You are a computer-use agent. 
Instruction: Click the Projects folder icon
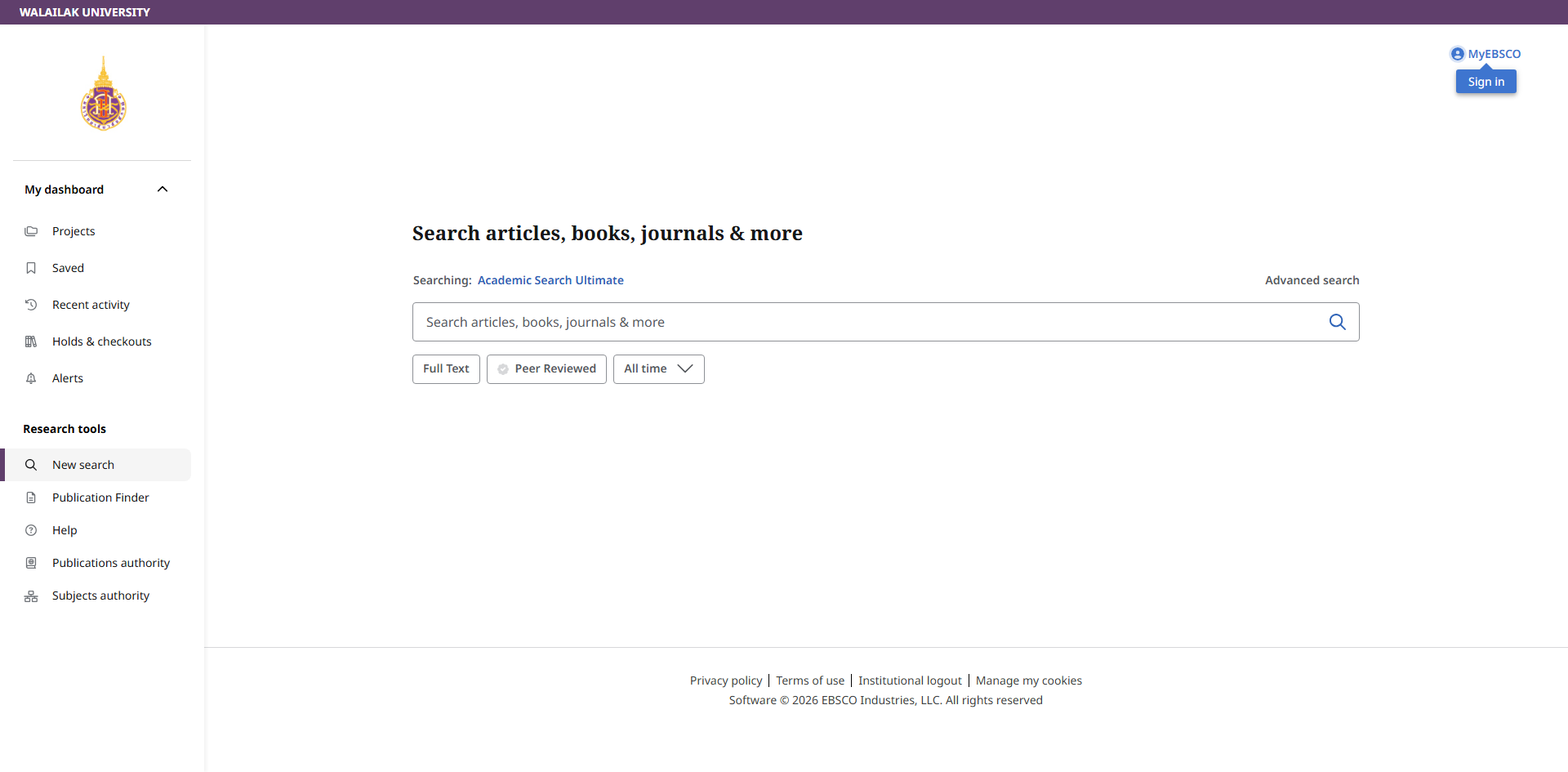(x=31, y=231)
